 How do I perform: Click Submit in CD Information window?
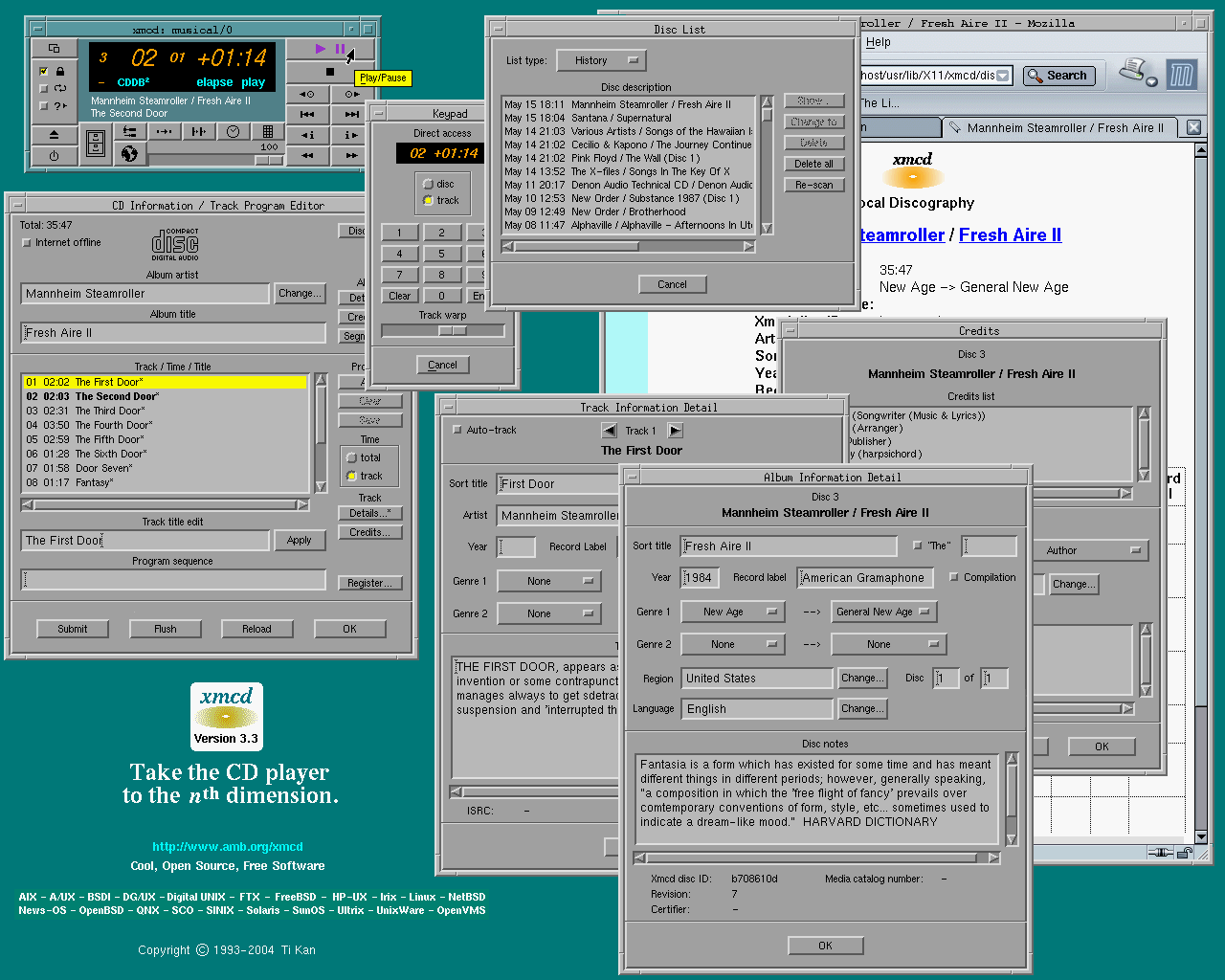pos(72,629)
